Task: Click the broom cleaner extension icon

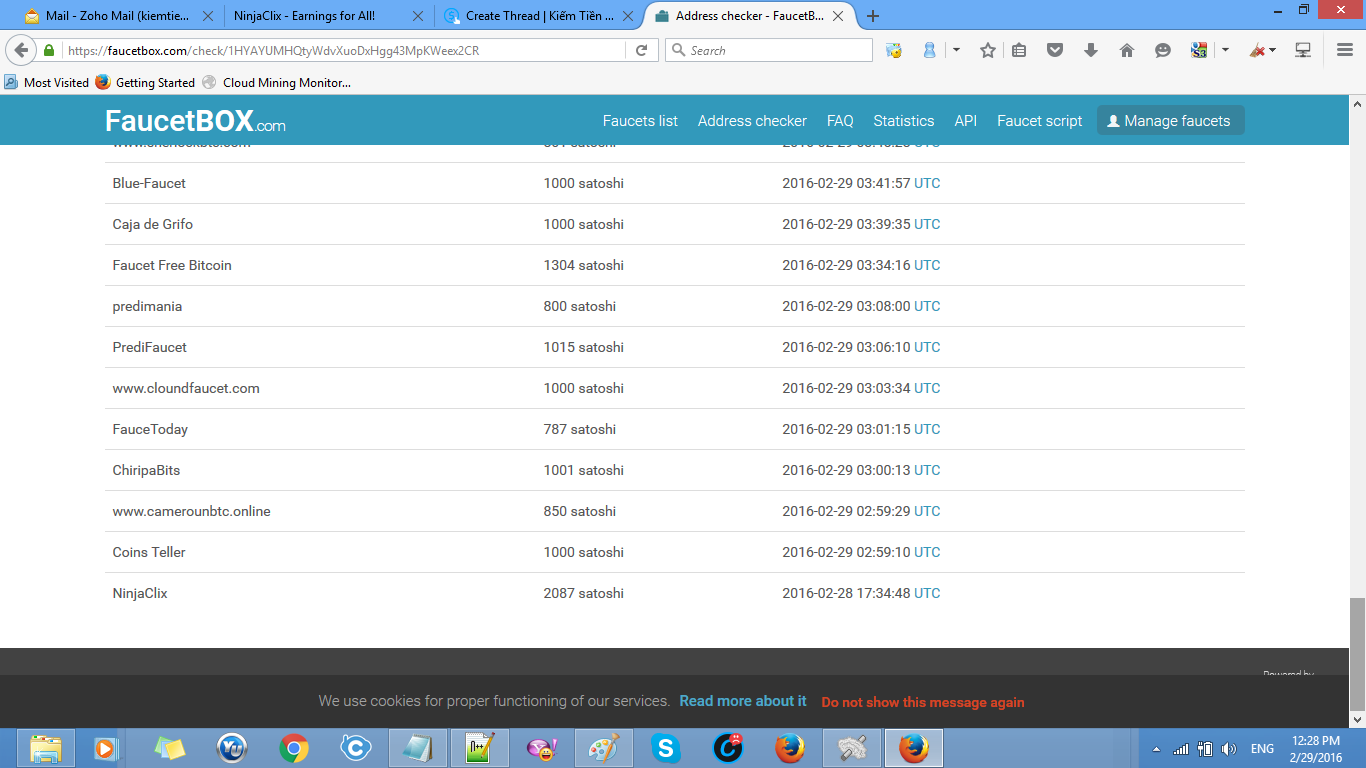Action: (1258, 50)
